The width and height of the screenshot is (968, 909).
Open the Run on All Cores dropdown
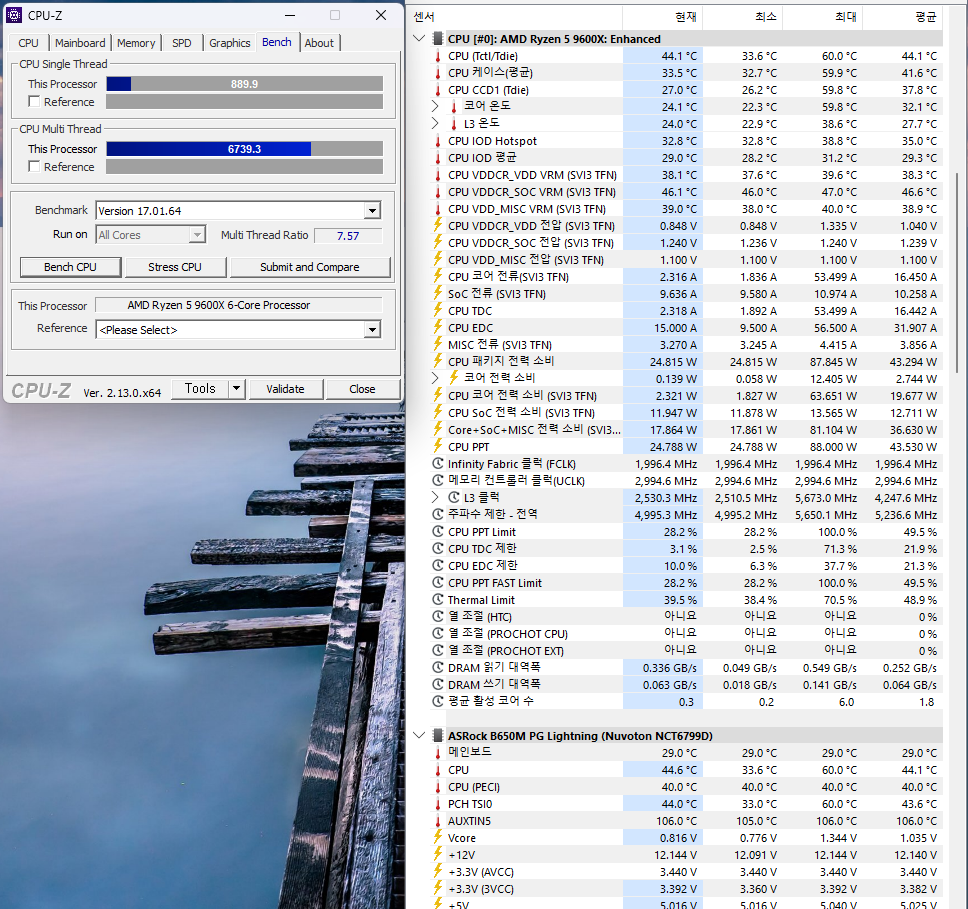tap(197, 235)
